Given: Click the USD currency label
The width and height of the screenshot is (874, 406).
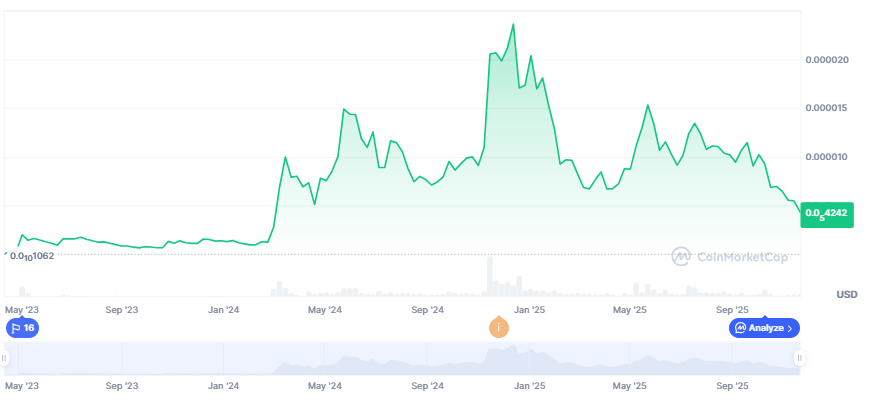Looking at the screenshot, I should pos(847,294).
